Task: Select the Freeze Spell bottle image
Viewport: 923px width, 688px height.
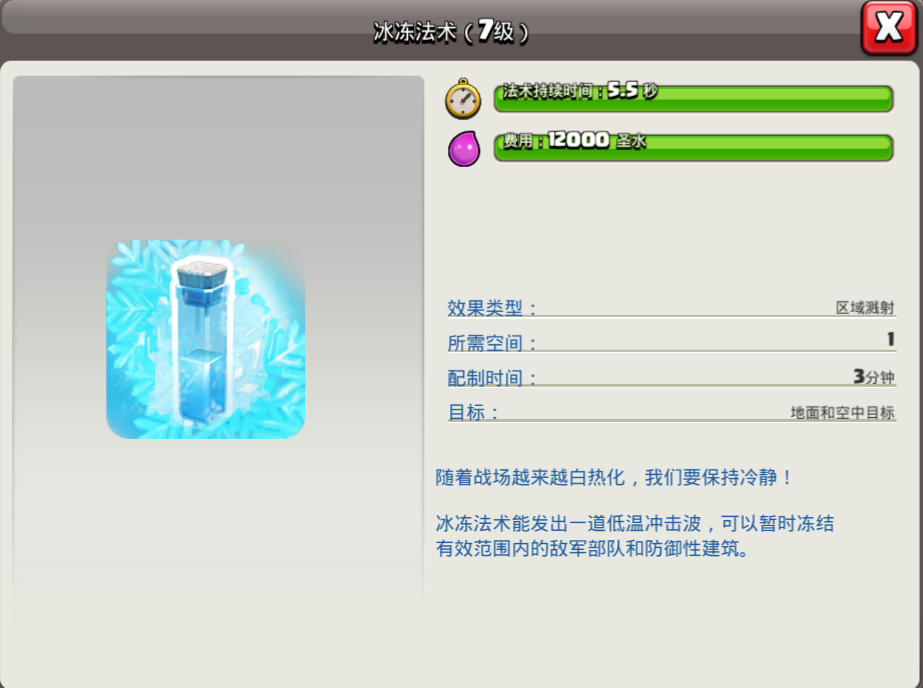Action: pos(205,339)
